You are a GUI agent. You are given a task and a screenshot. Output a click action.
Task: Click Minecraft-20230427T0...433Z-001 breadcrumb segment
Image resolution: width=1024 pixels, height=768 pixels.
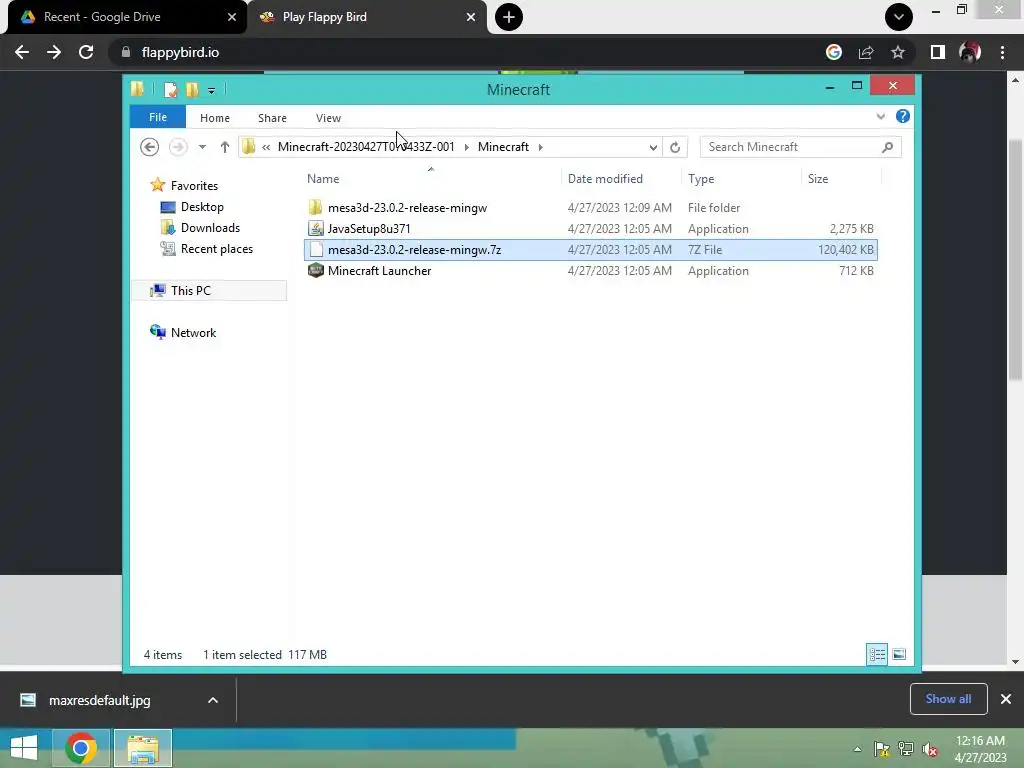coord(366,147)
